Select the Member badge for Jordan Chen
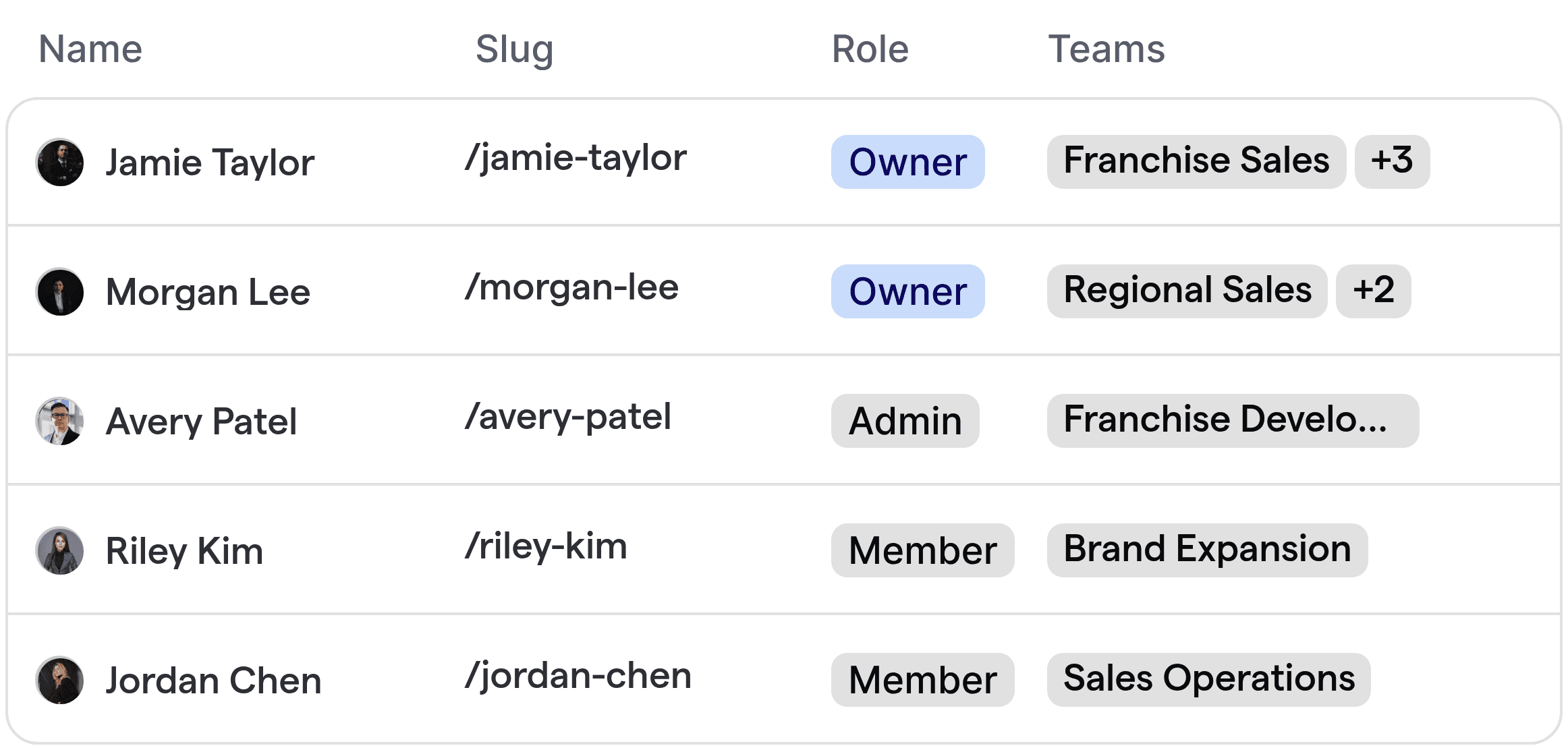Image resolution: width=1568 pixels, height=750 pixels. (x=922, y=679)
